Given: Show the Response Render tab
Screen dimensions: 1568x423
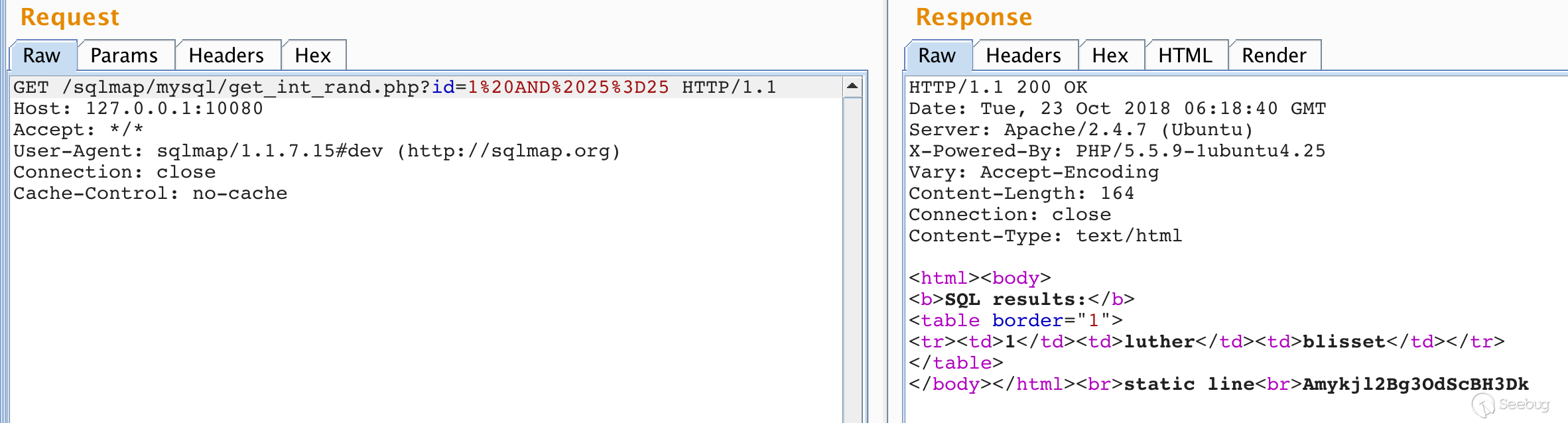Looking at the screenshot, I should coord(1274,55).
